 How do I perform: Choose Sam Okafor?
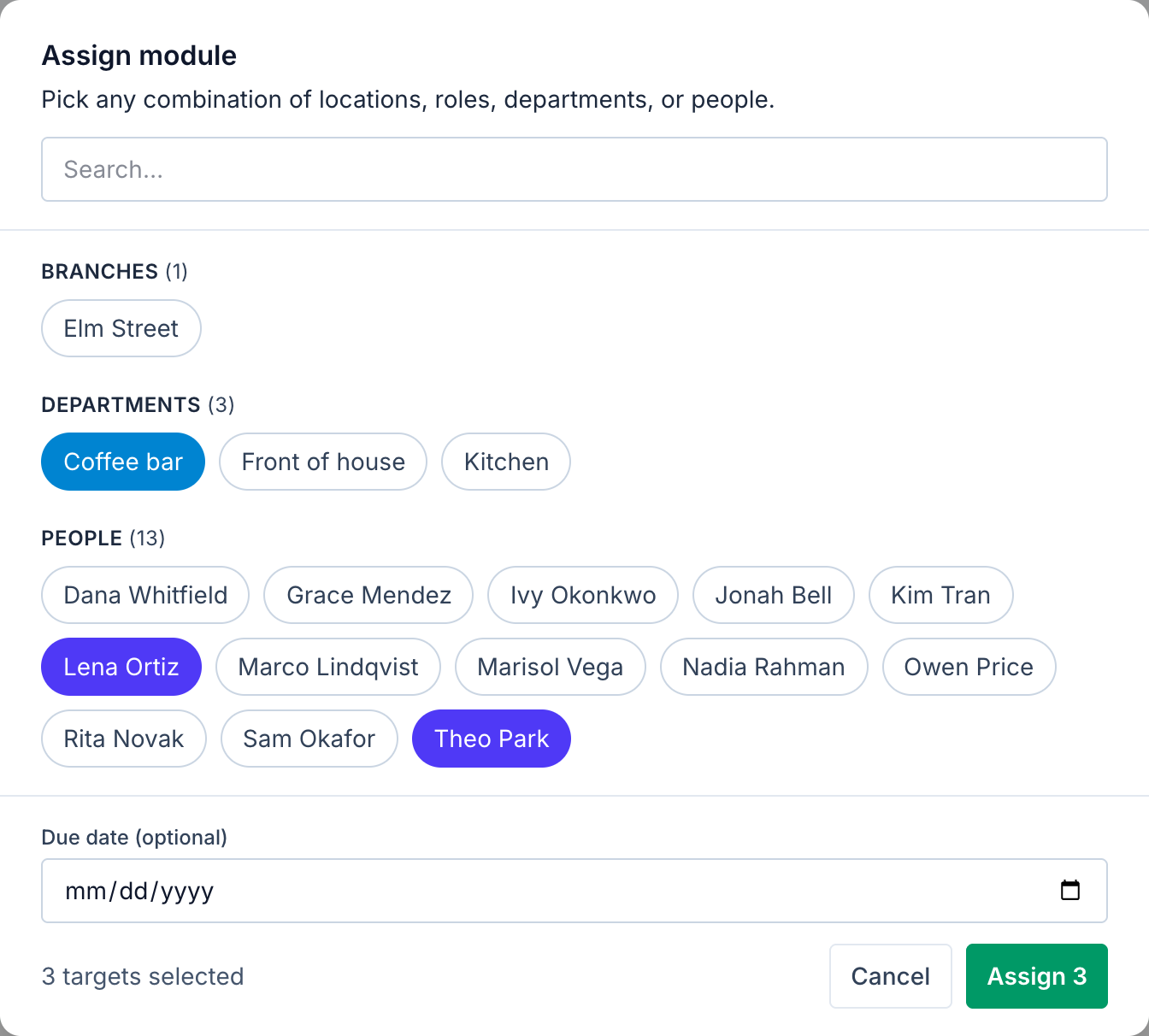[309, 739]
